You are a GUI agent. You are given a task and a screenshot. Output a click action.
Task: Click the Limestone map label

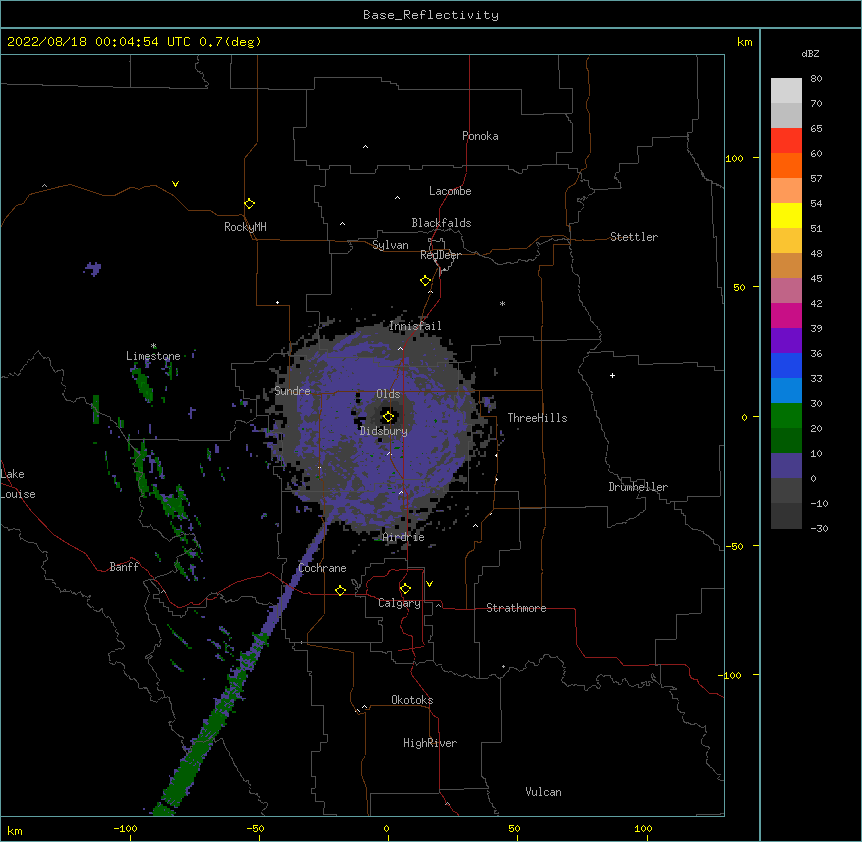click(x=153, y=356)
